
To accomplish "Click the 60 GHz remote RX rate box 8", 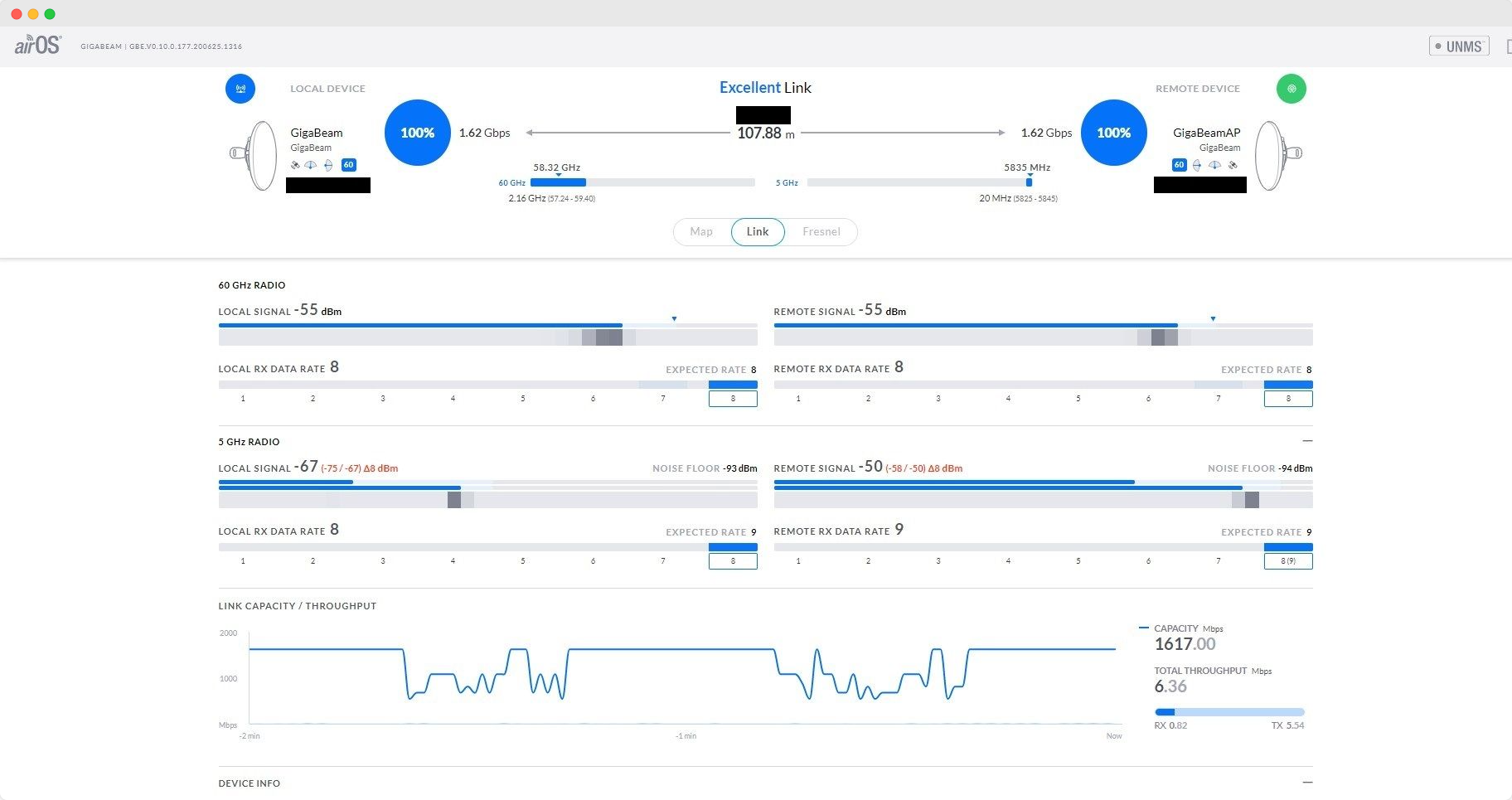I will coord(1288,399).
